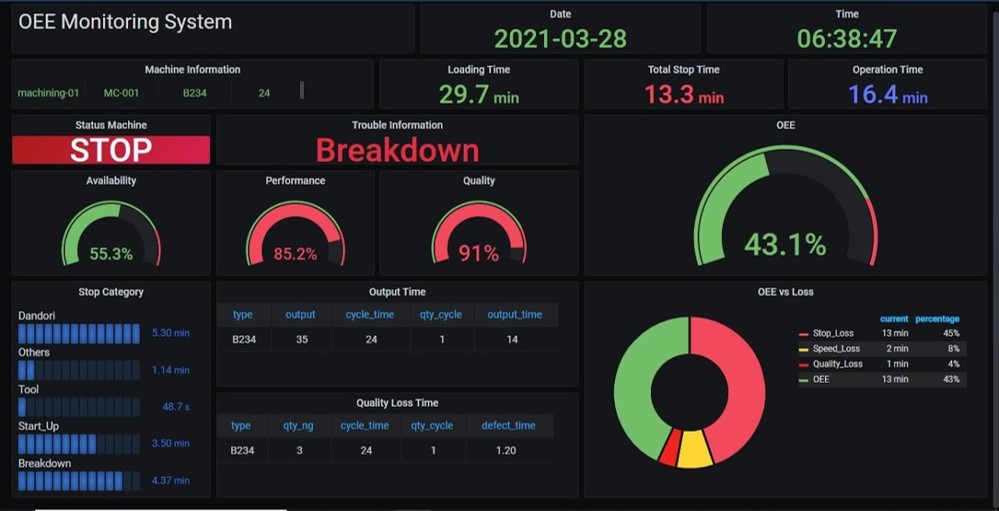Click the Speed_Loss yellow legend color marker
999x511 pixels.
[803, 349]
